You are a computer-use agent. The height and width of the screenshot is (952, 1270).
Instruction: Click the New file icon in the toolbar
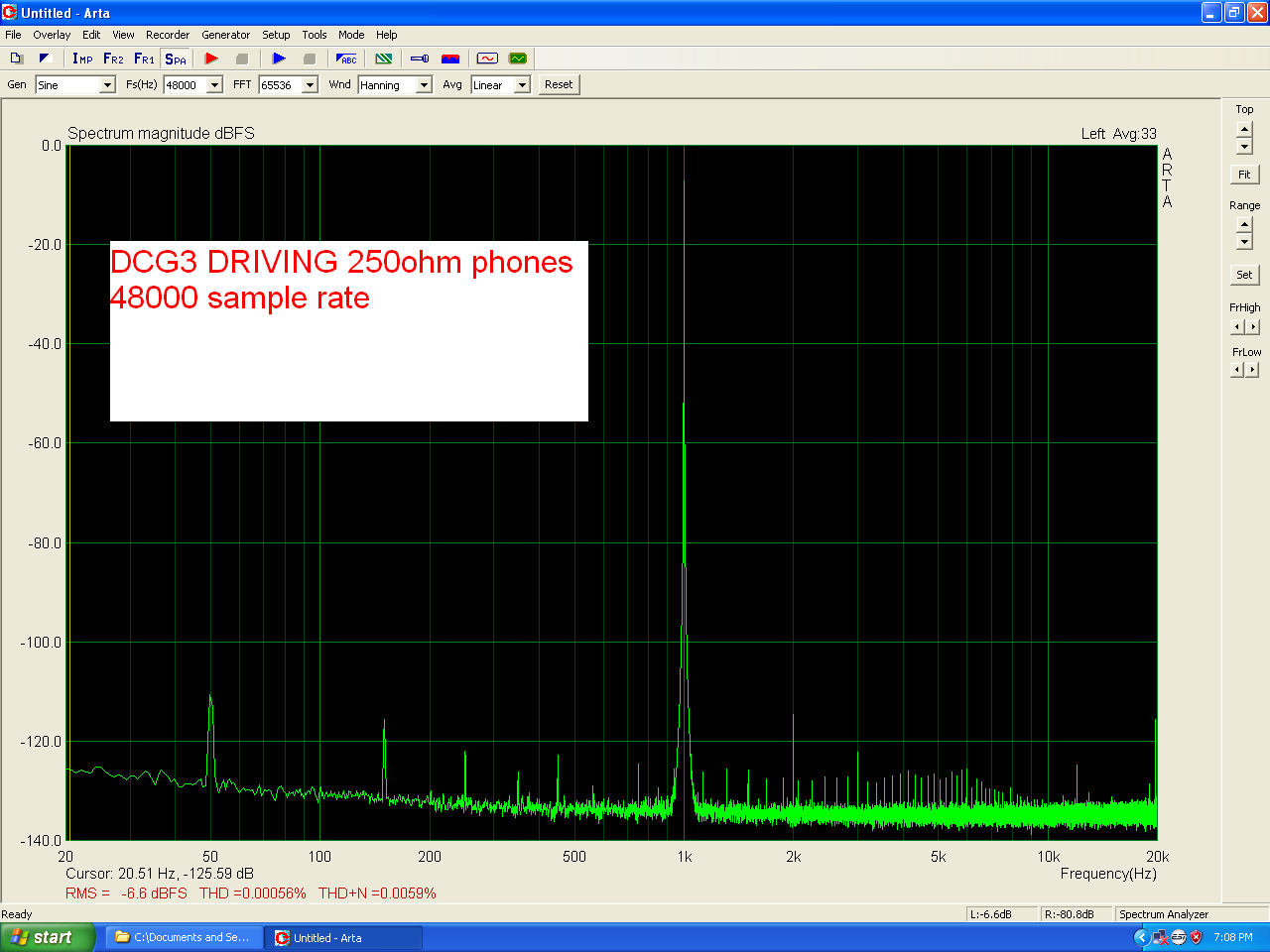tap(16, 59)
